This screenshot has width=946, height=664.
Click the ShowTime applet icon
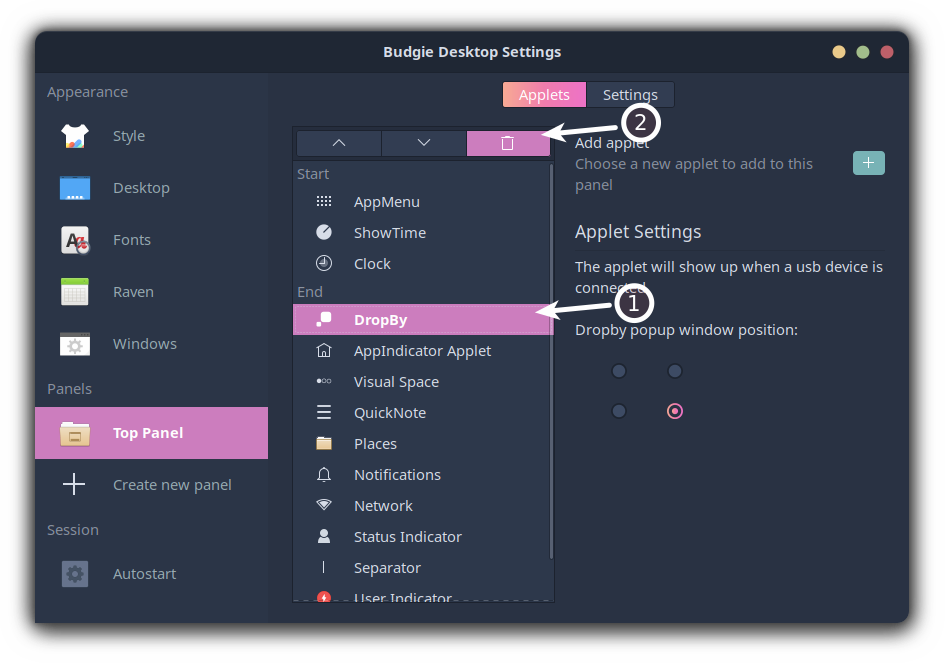click(x=323, y=232)
